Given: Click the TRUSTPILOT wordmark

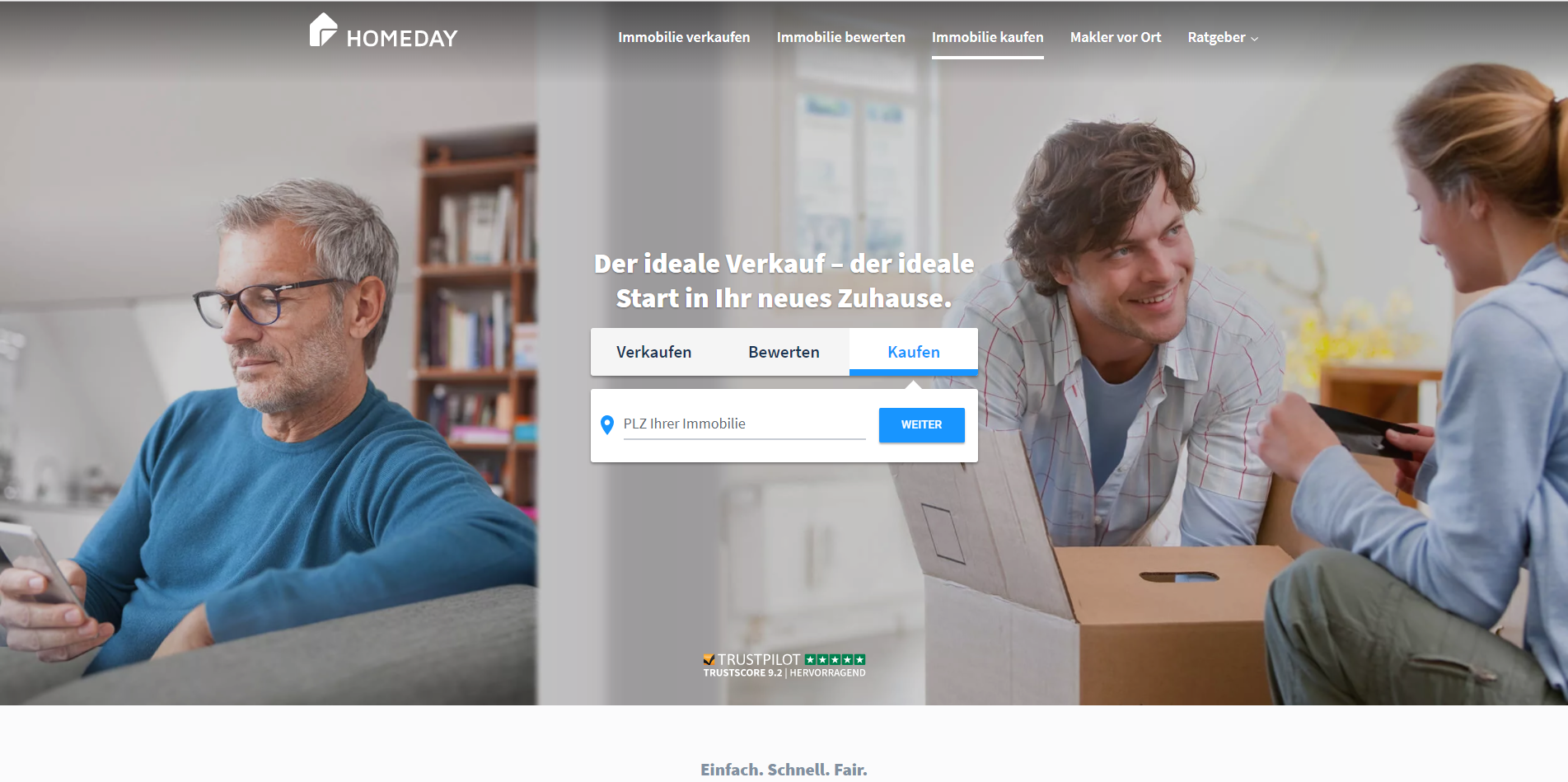Looking at the screenshot, I should pyautogui.click(x=759, y=659).
